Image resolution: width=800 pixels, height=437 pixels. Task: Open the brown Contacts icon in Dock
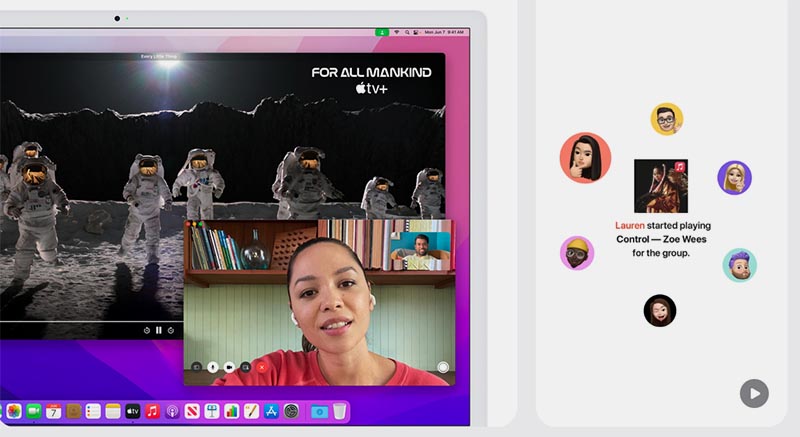(x=73, y=411)
